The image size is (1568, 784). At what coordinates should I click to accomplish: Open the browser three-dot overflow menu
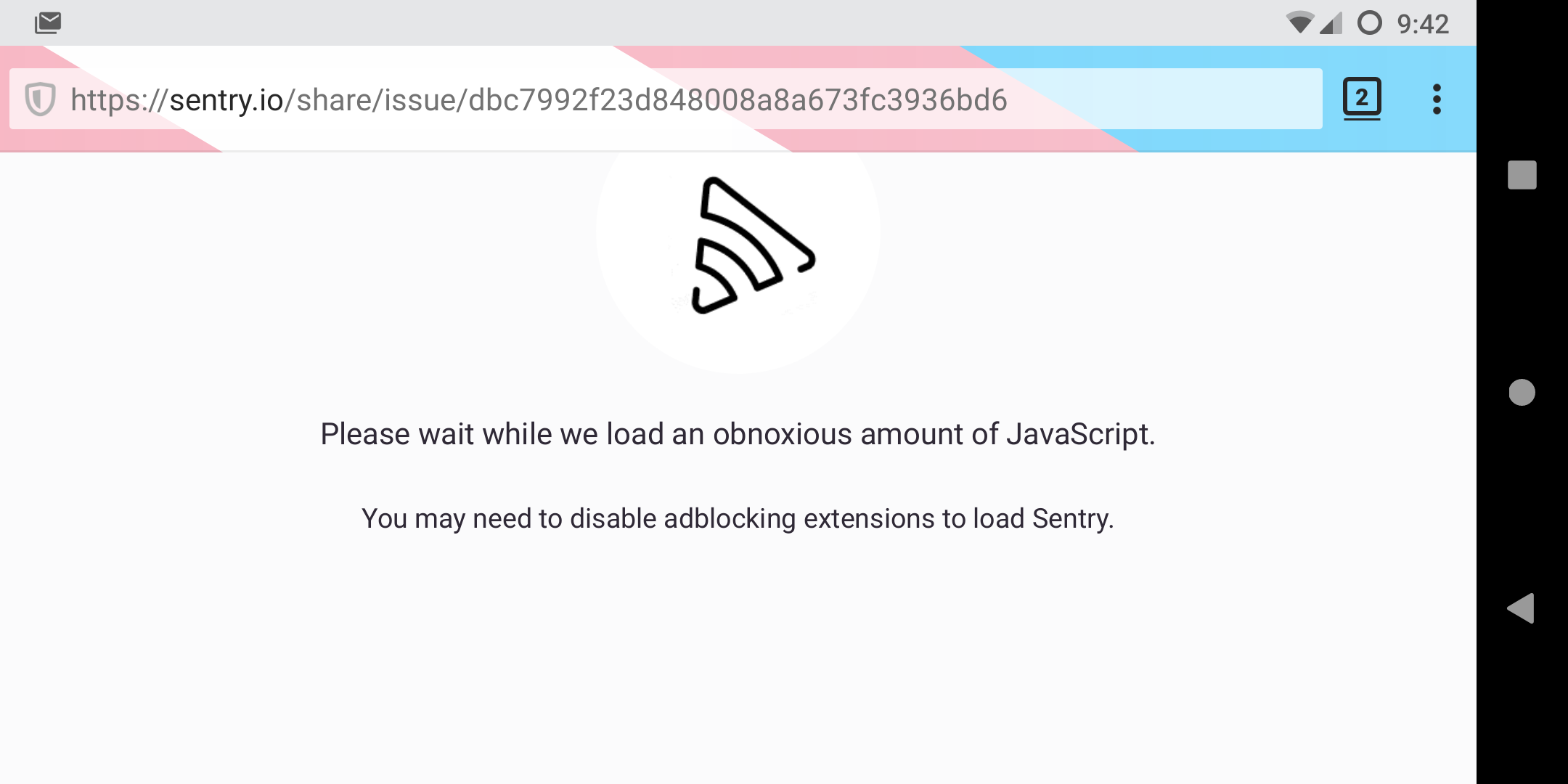tap(1437, 99)
